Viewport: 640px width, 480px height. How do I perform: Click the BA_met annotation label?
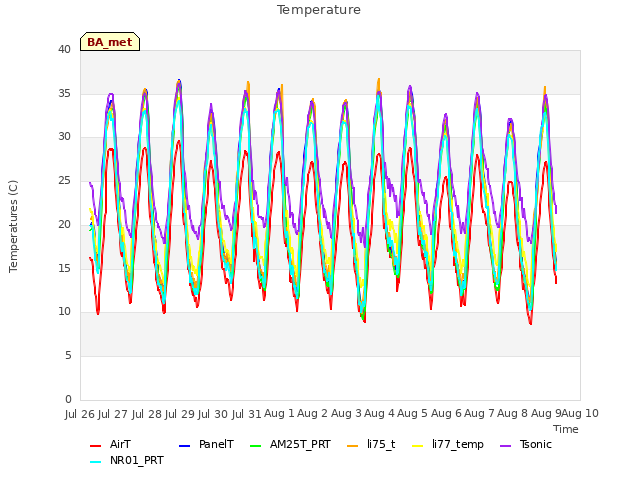[110, 42]
